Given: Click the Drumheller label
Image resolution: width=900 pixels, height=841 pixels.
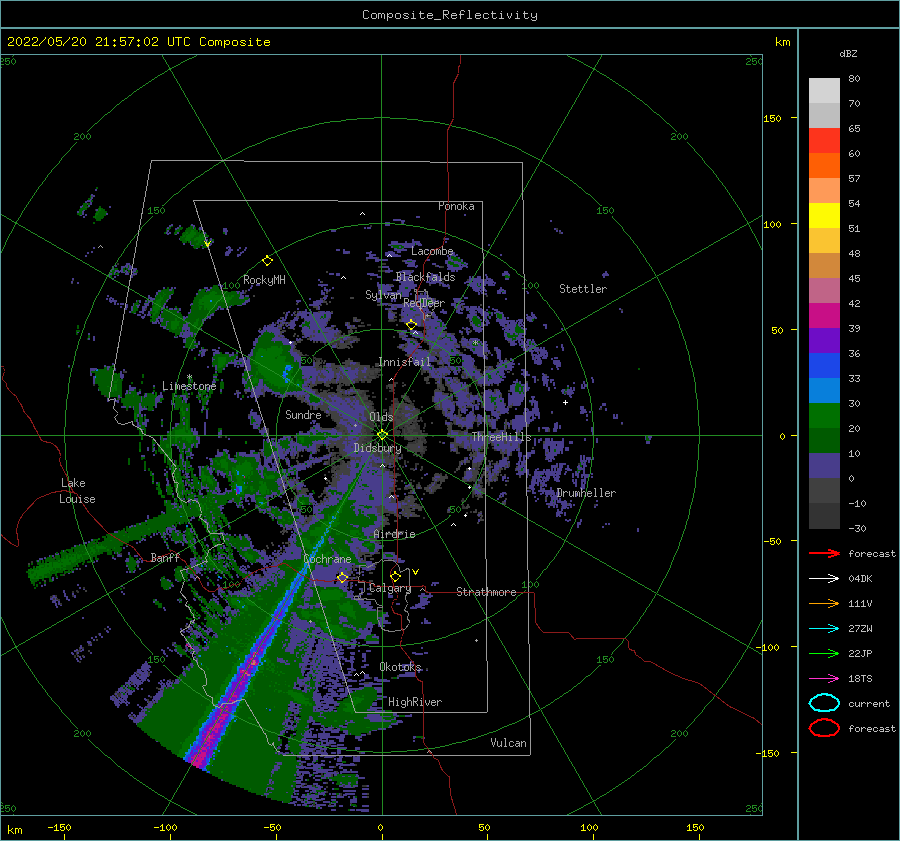Looking at the screenshot, I should point(586,493).
